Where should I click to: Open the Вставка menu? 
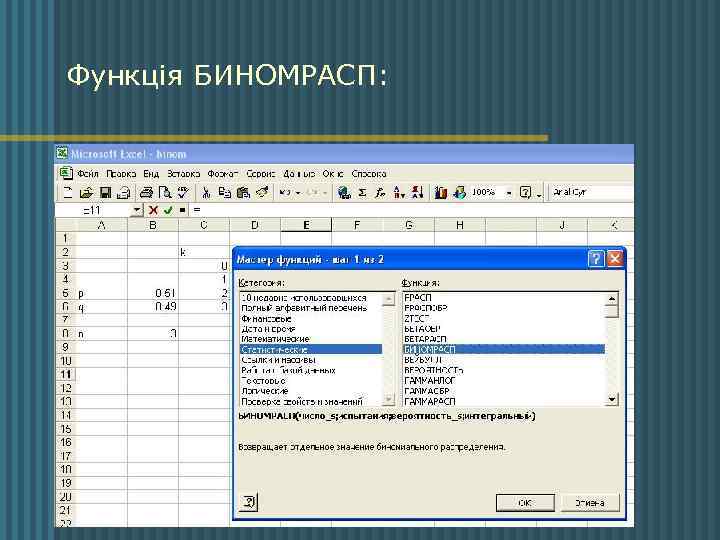(x=183, y=174)
